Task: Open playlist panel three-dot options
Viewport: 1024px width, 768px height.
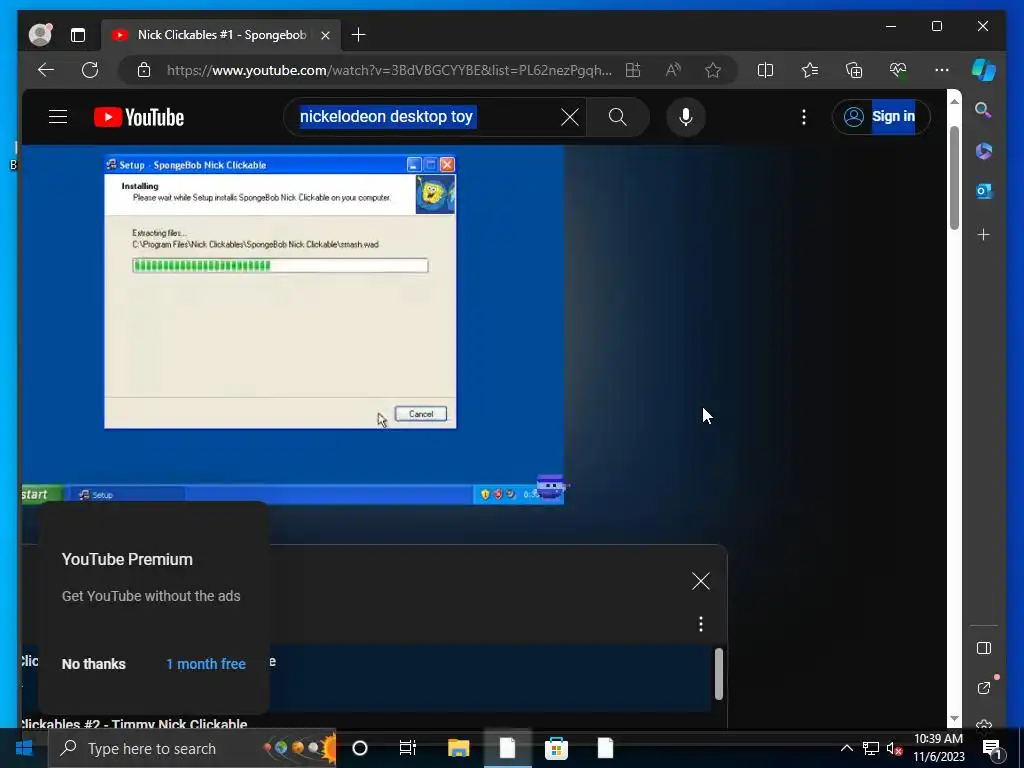Action: tap(701, 624)
